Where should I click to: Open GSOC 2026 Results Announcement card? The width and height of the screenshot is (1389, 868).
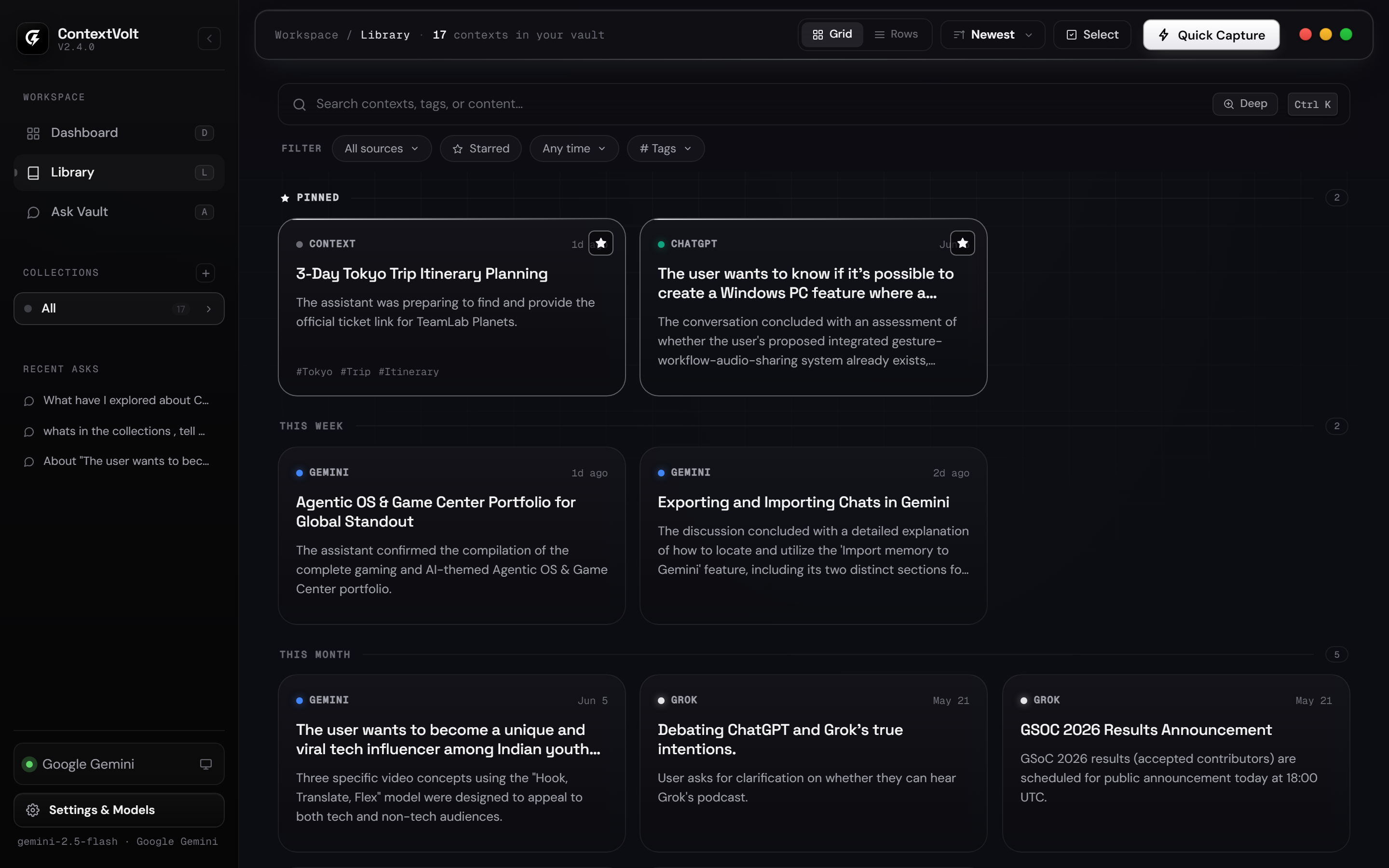point(1176,763)
